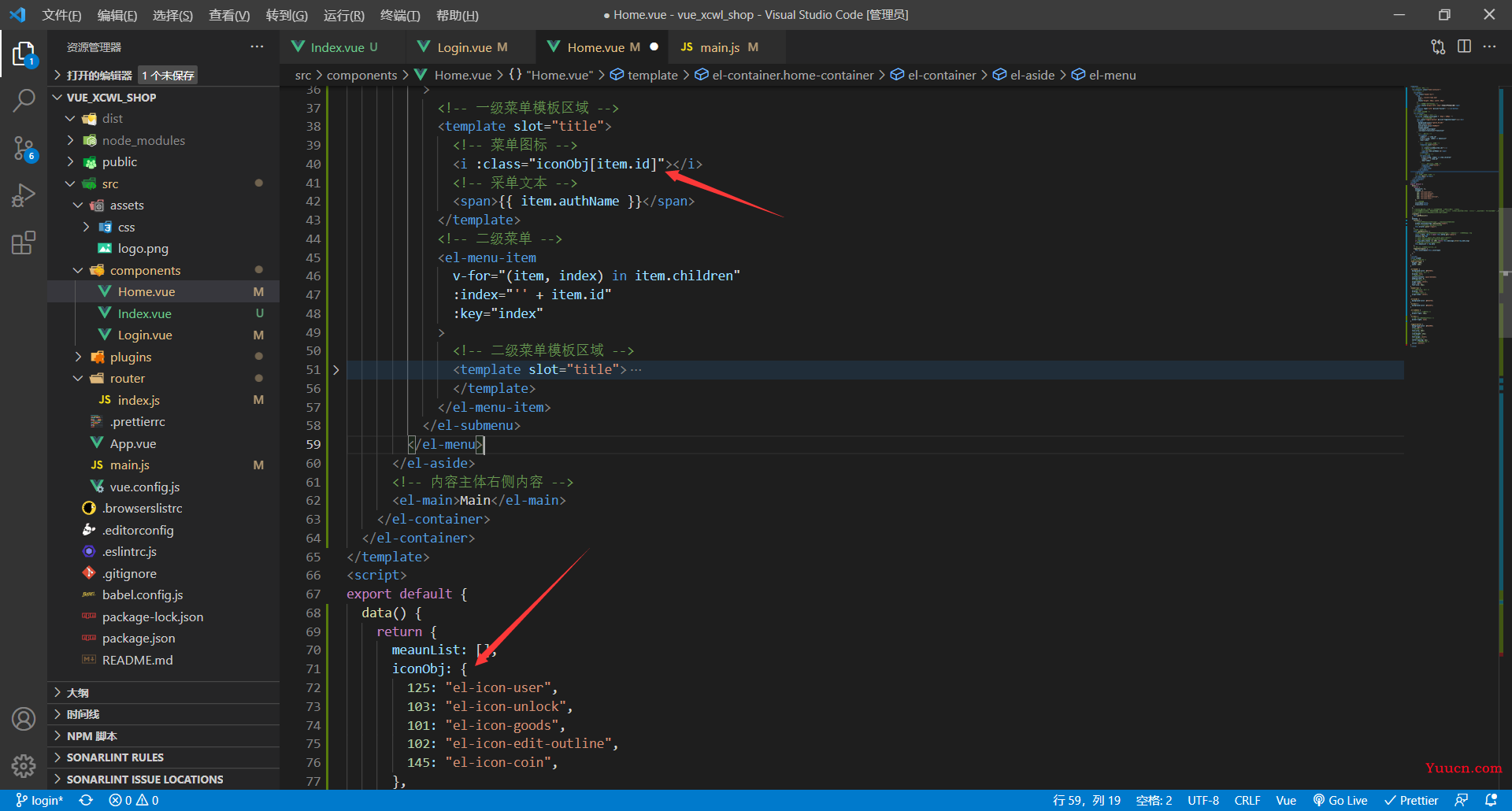Click the VS Code logo icon
This screenshot has height=811, width=1512.
tap(17, 14)
